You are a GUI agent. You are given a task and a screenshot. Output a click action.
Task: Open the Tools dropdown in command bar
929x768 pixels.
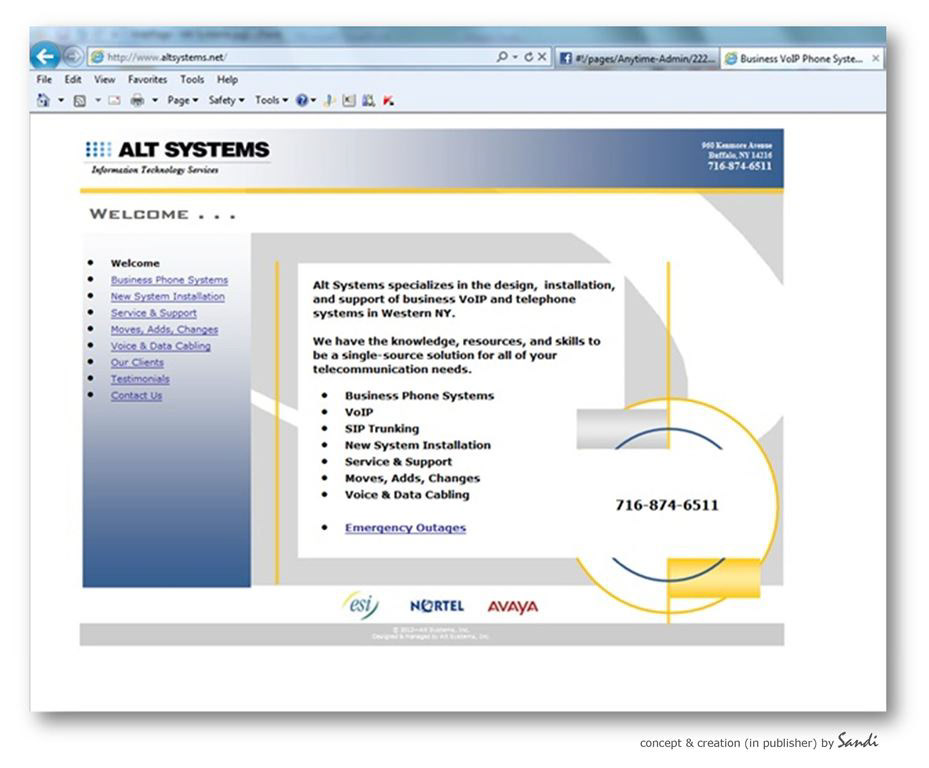click(271, 100)
